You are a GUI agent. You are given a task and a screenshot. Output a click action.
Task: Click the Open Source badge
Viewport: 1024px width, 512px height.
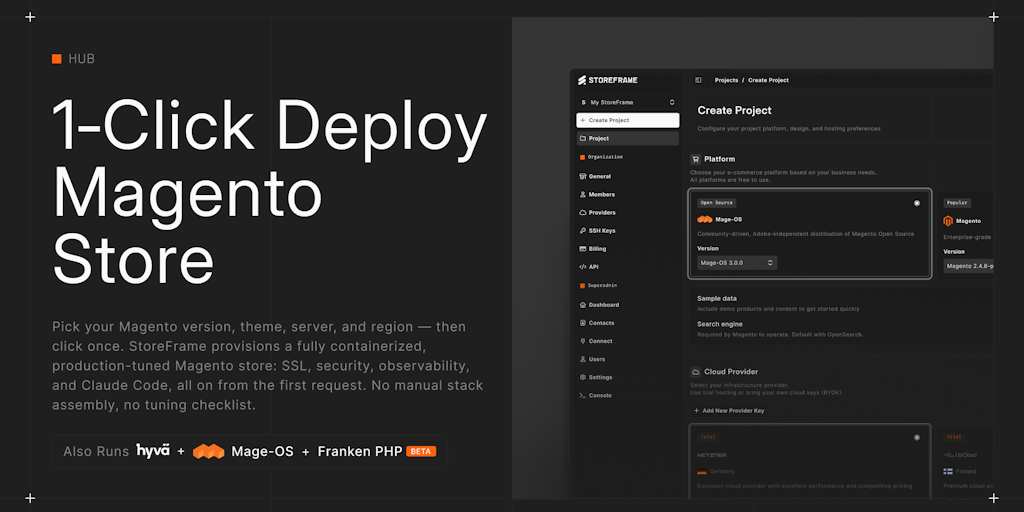(x=716, y=203)
